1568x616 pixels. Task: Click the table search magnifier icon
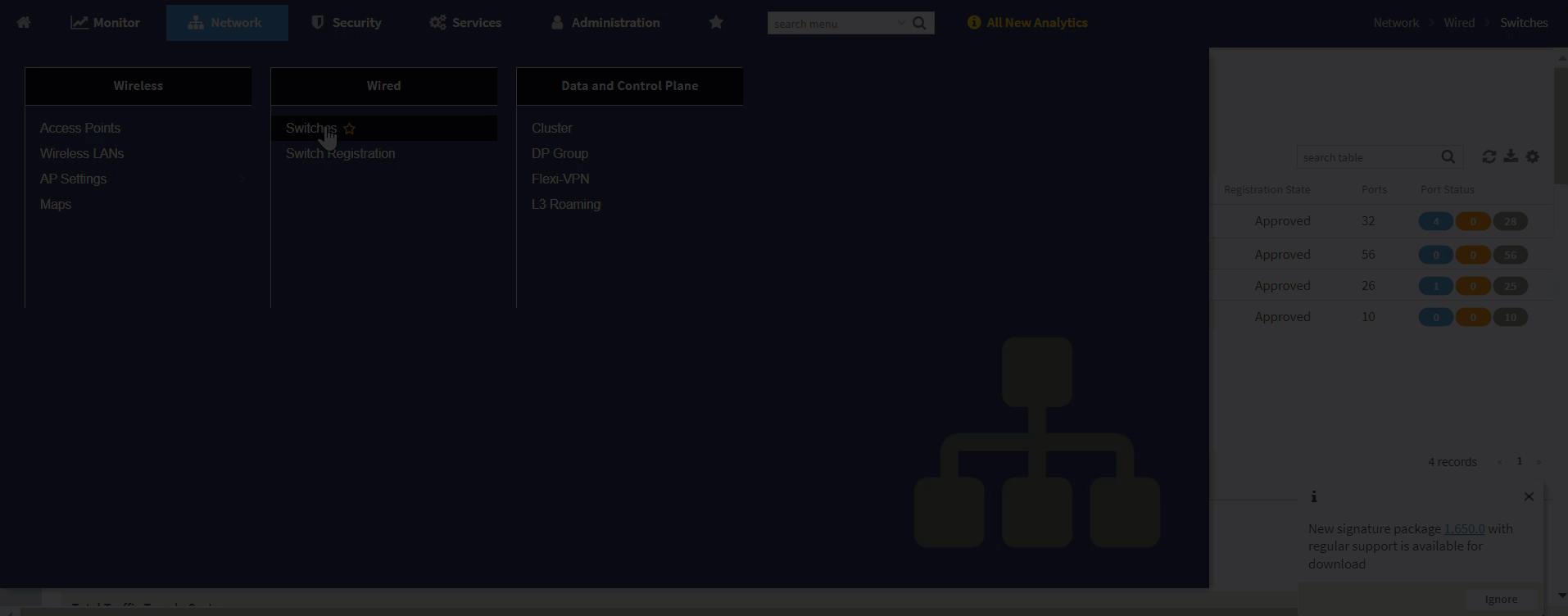(x=1448, y=157)
